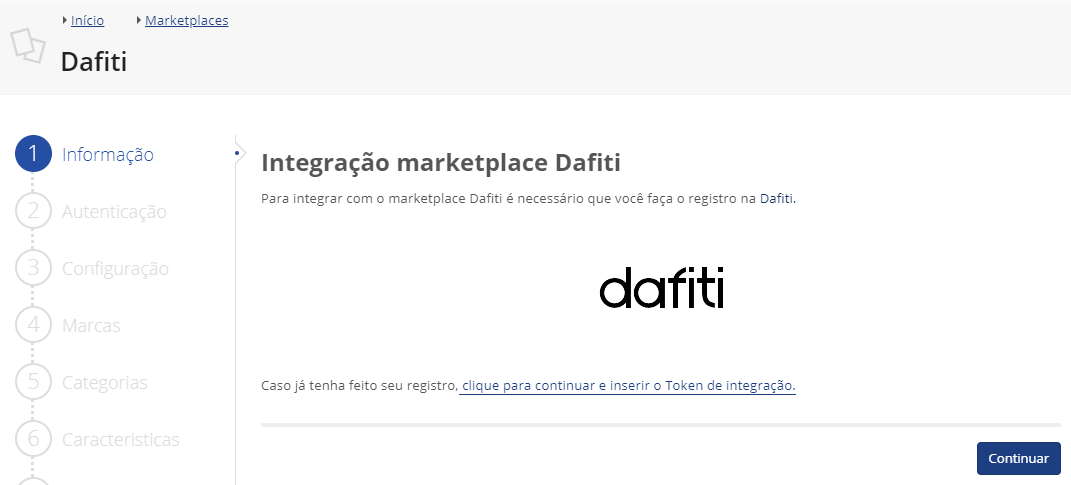Click the Integração marketplace Dafiti heading

[441, 163]
